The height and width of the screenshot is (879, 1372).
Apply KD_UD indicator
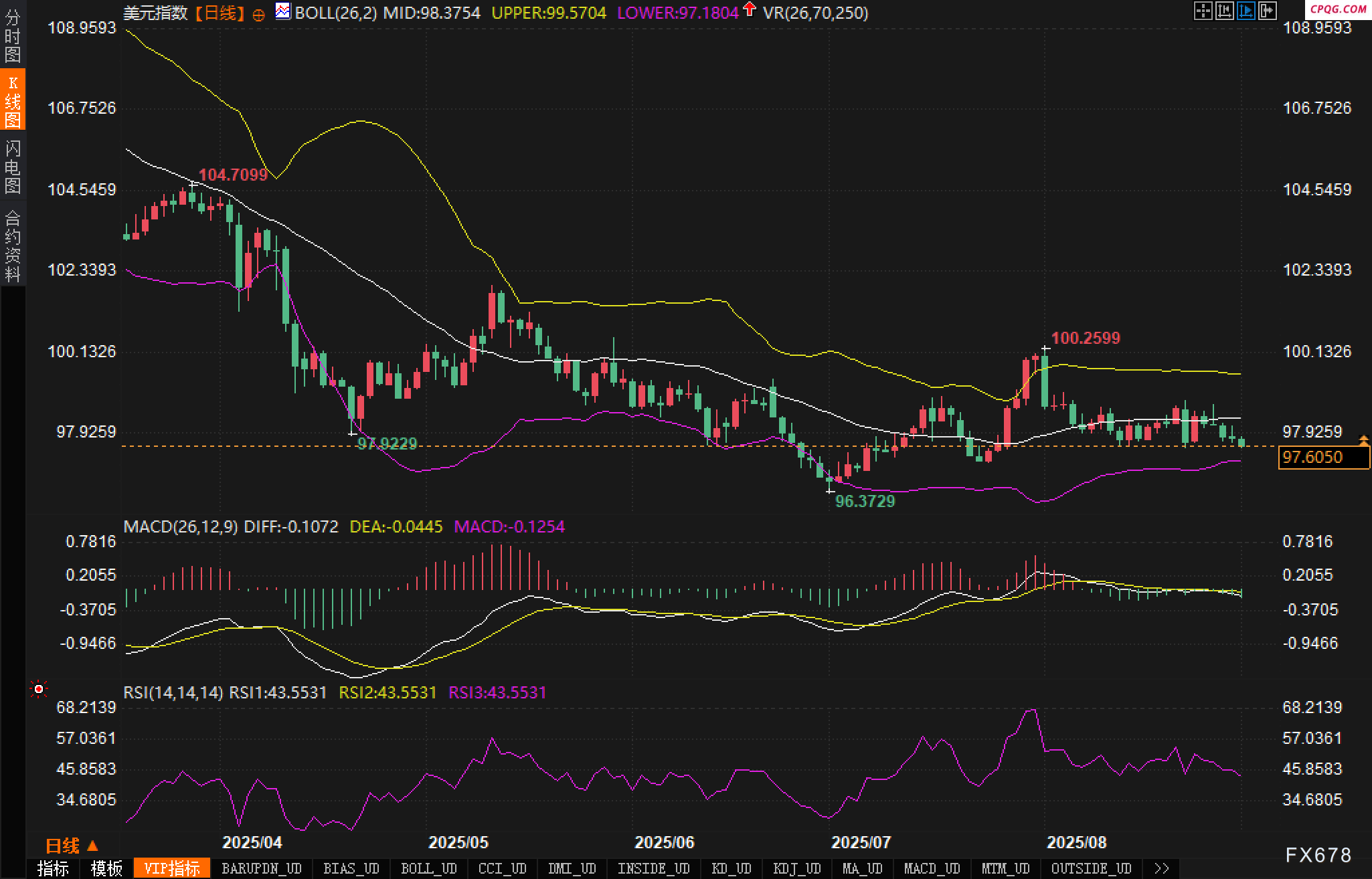732,868
